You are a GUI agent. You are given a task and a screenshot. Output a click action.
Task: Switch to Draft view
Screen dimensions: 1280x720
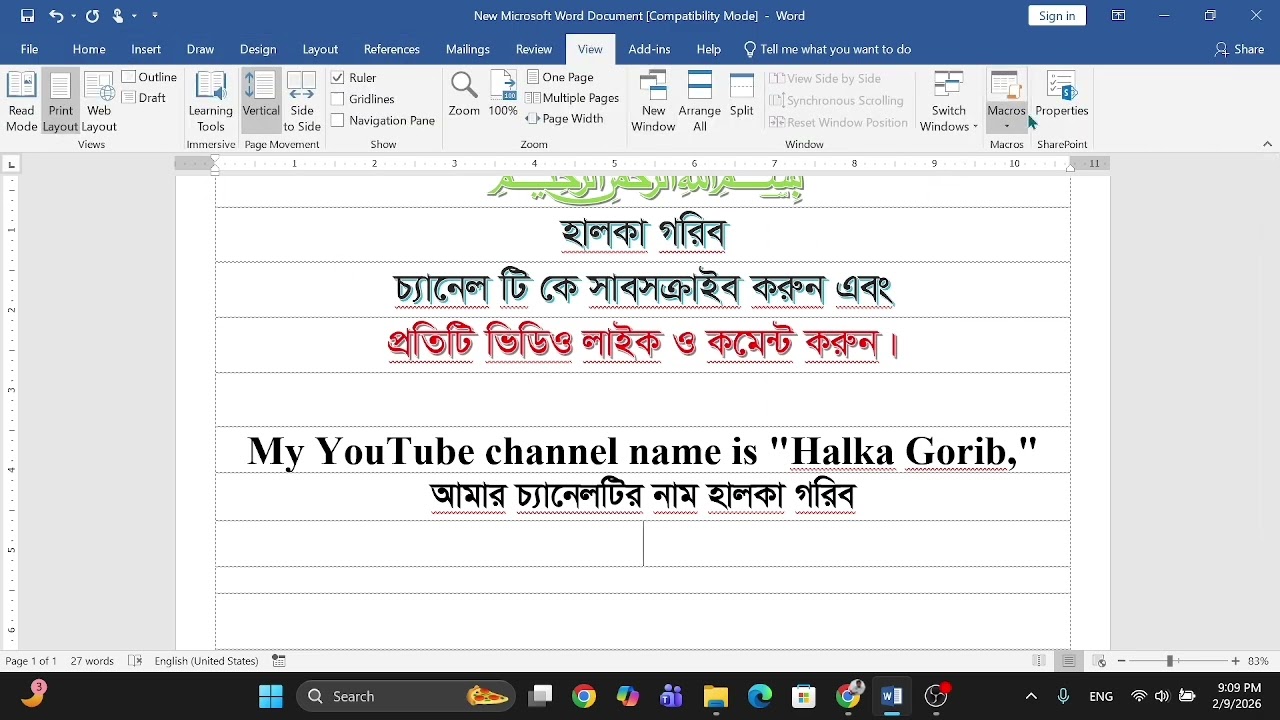pos(145,98)
